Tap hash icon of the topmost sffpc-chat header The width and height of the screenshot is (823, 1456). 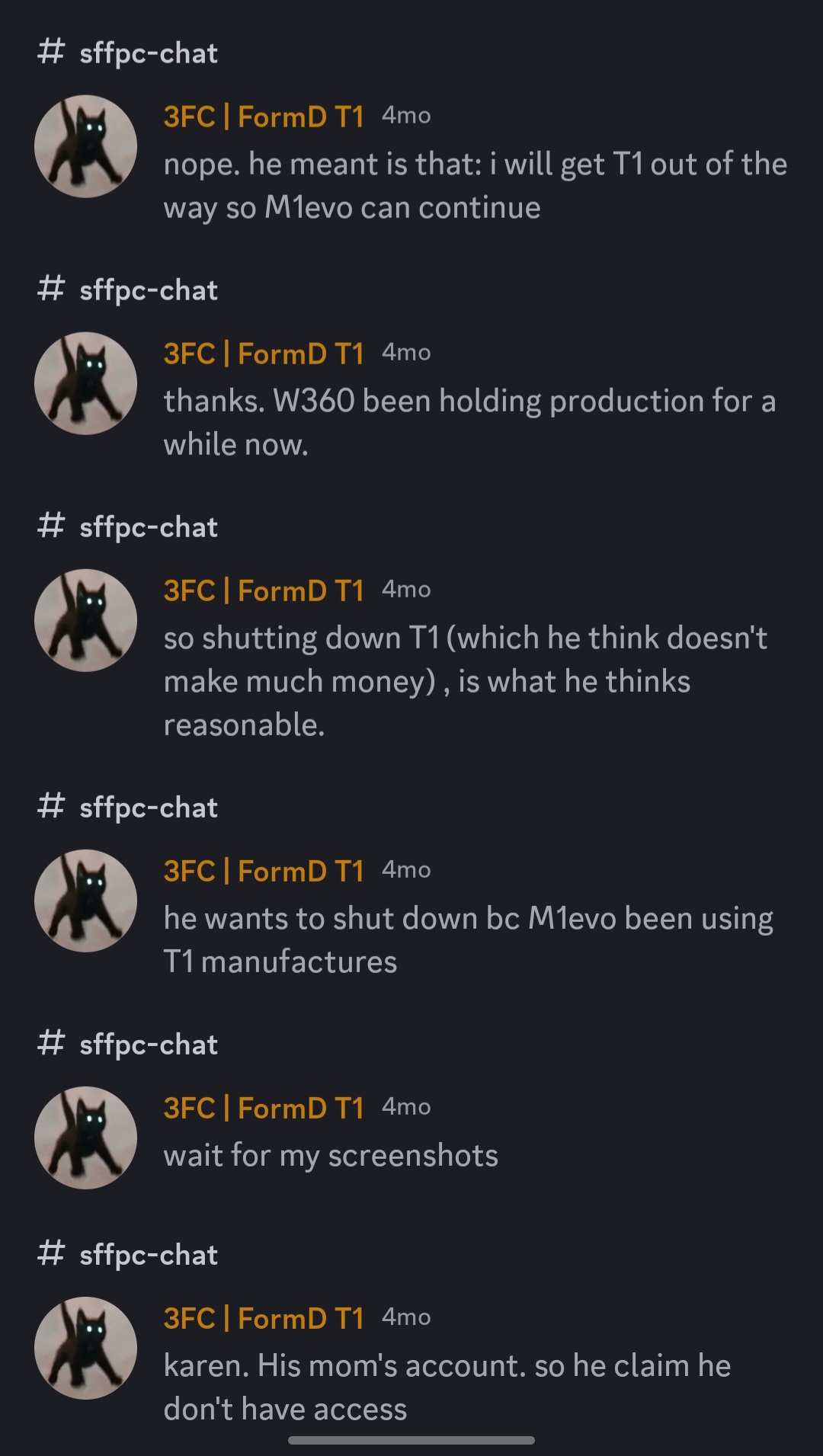(x=50, y=53)
